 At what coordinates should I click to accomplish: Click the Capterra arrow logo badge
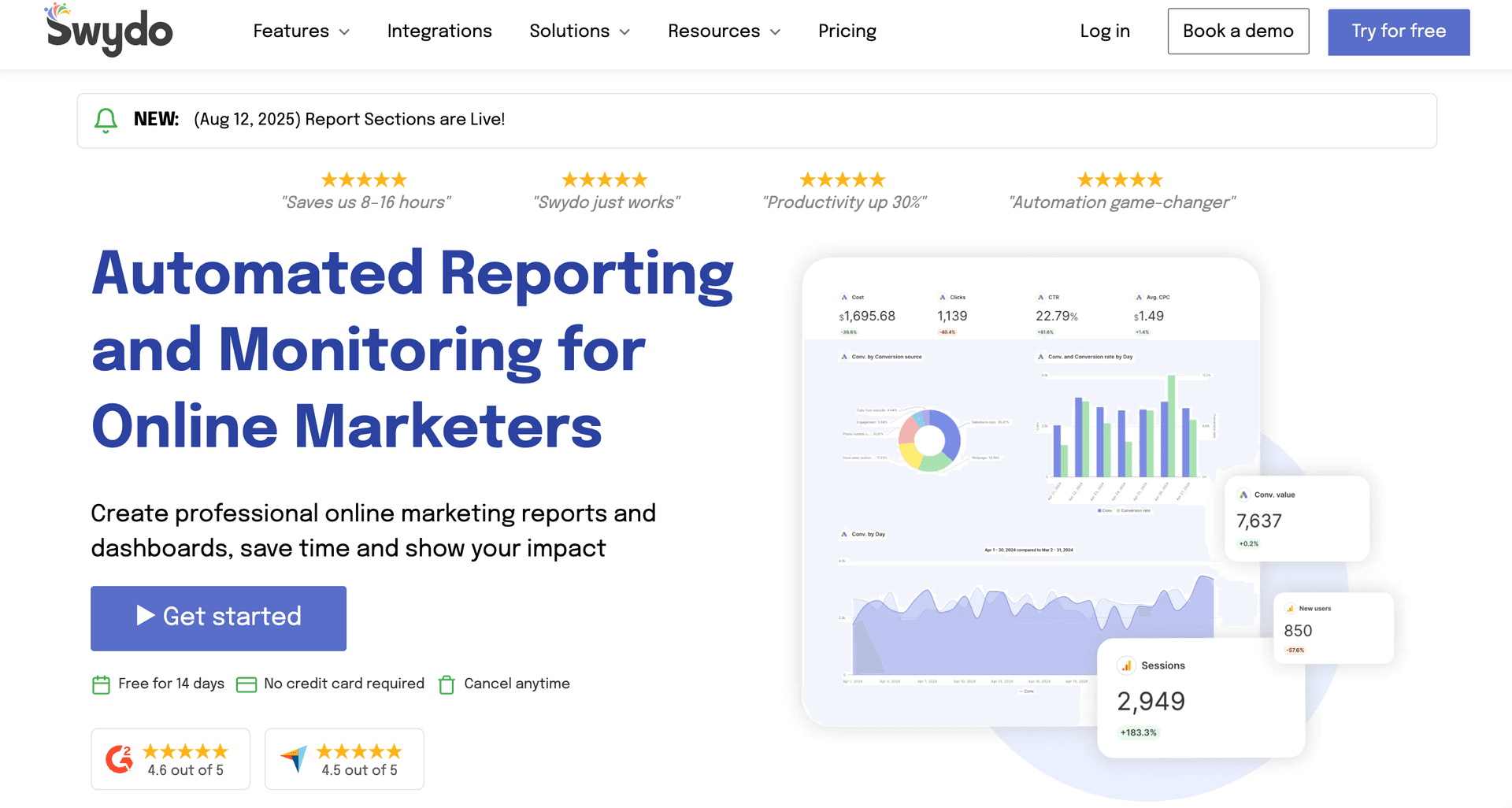point(295,759)
